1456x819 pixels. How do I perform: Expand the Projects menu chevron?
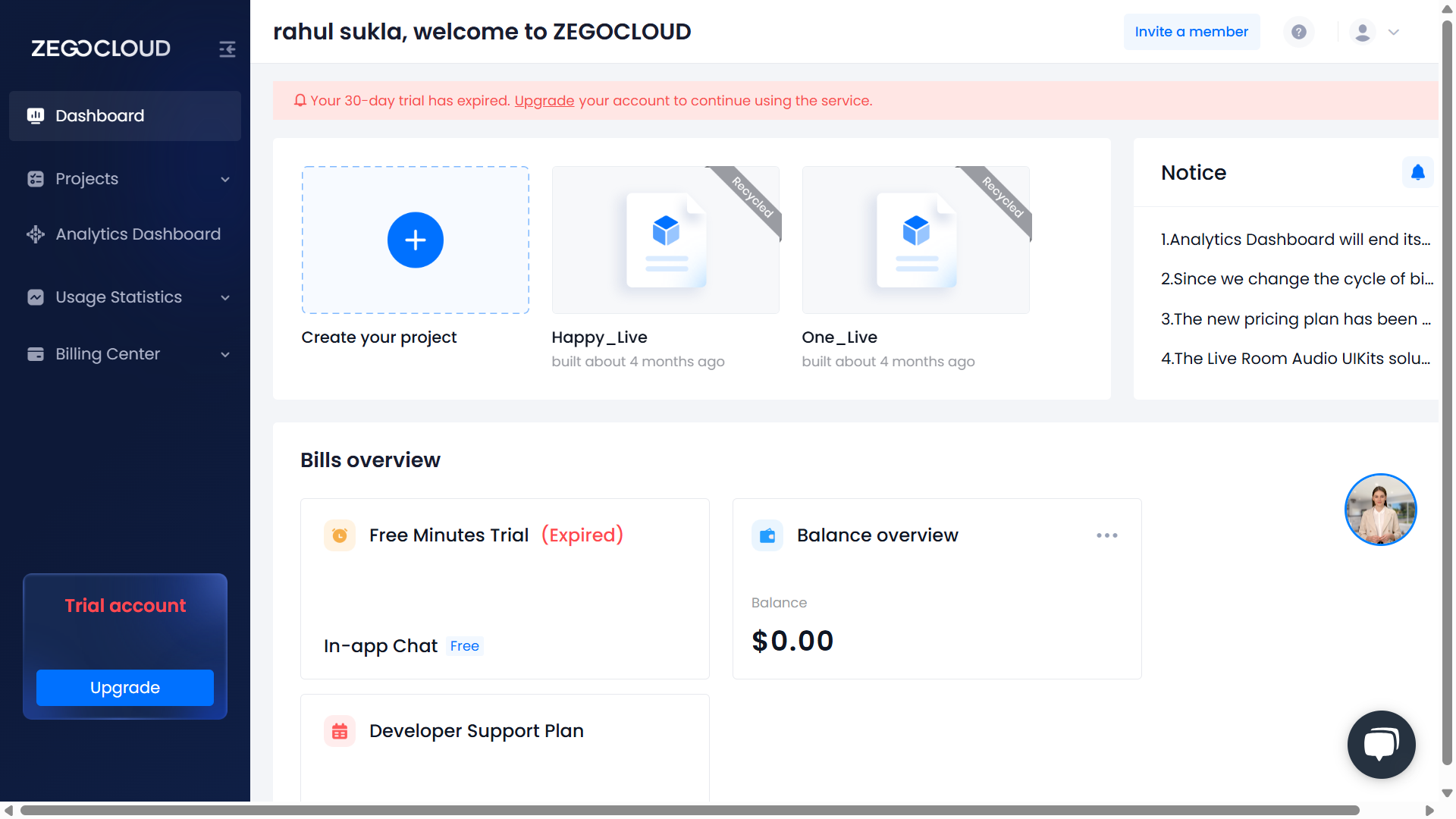point(225,180)
